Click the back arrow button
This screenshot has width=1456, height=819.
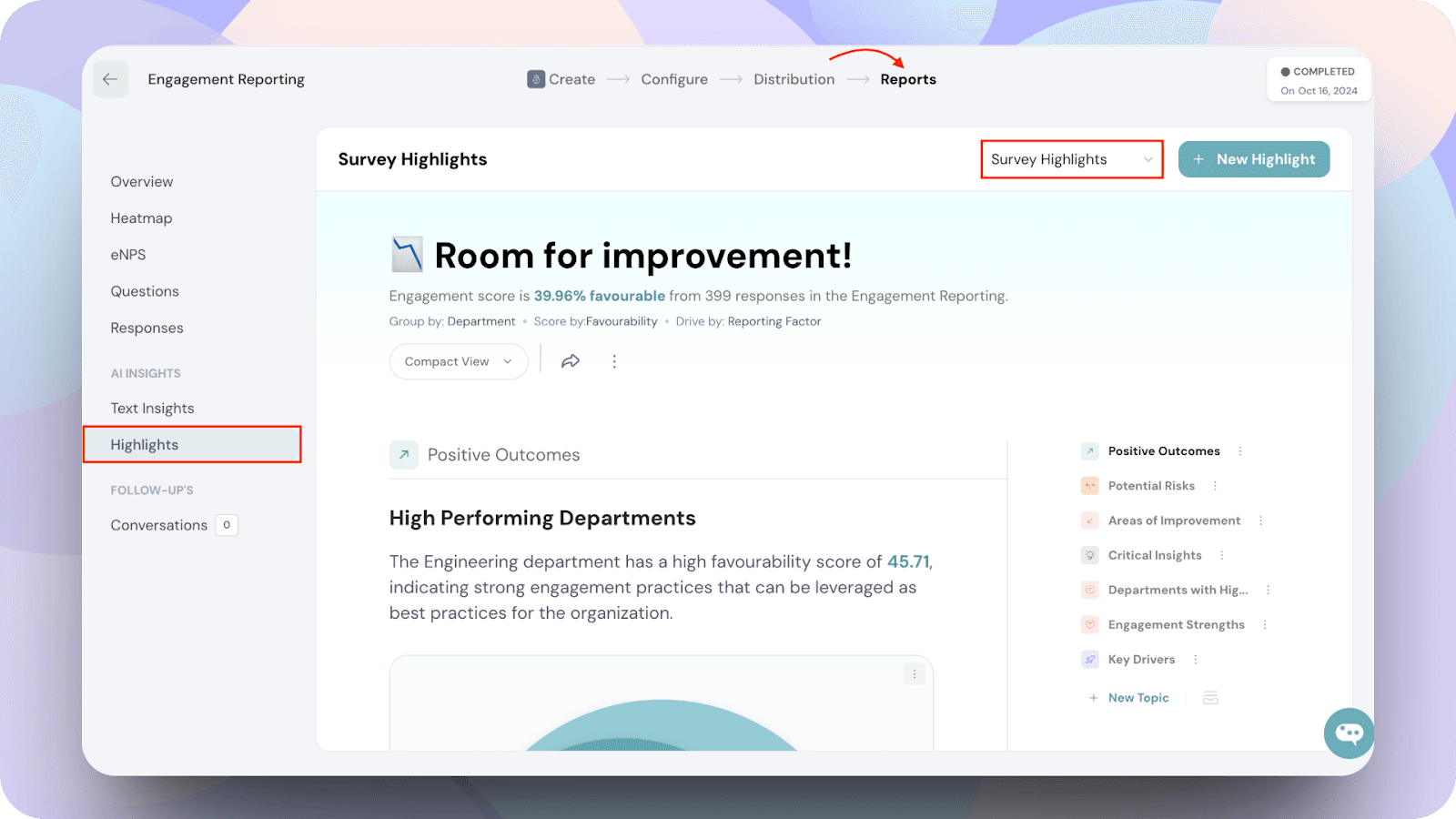click(110, 80)
